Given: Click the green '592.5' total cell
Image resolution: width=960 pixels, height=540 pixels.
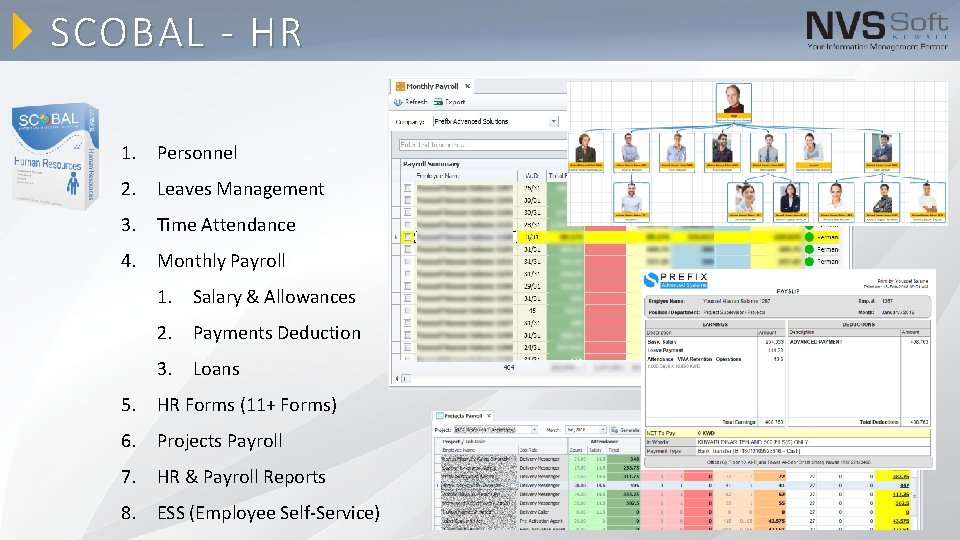Looking at the screenshot, I should [623, 503].
